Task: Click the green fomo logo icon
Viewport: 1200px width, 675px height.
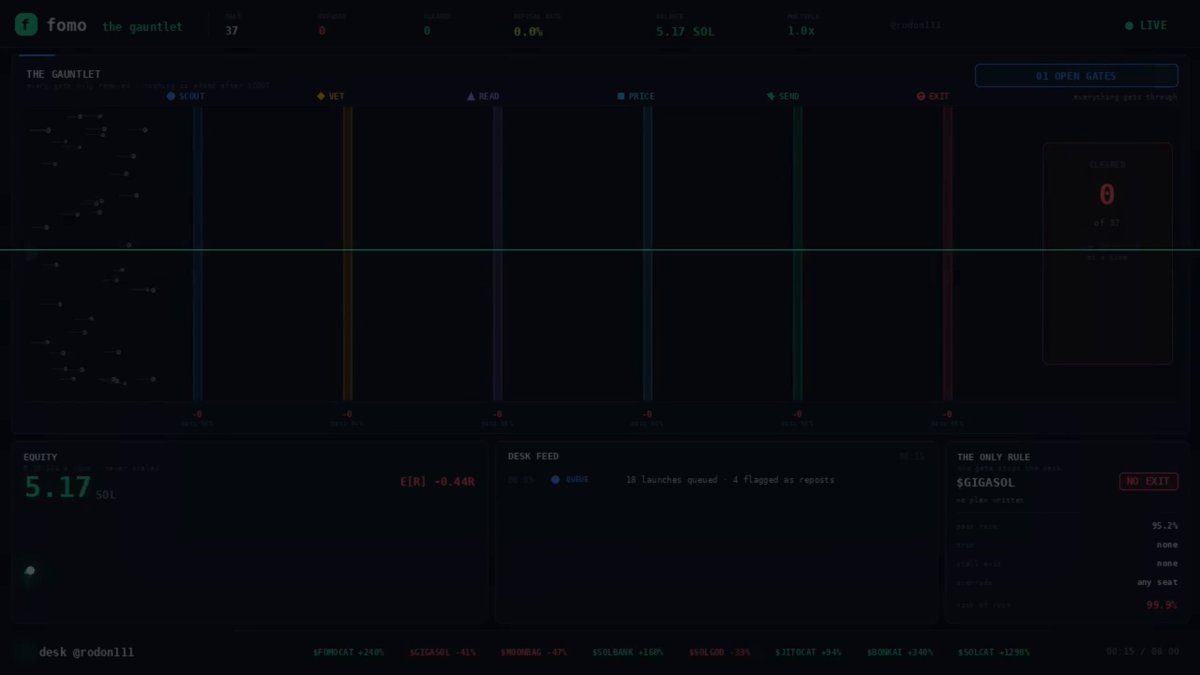Action: click(26, 25)
